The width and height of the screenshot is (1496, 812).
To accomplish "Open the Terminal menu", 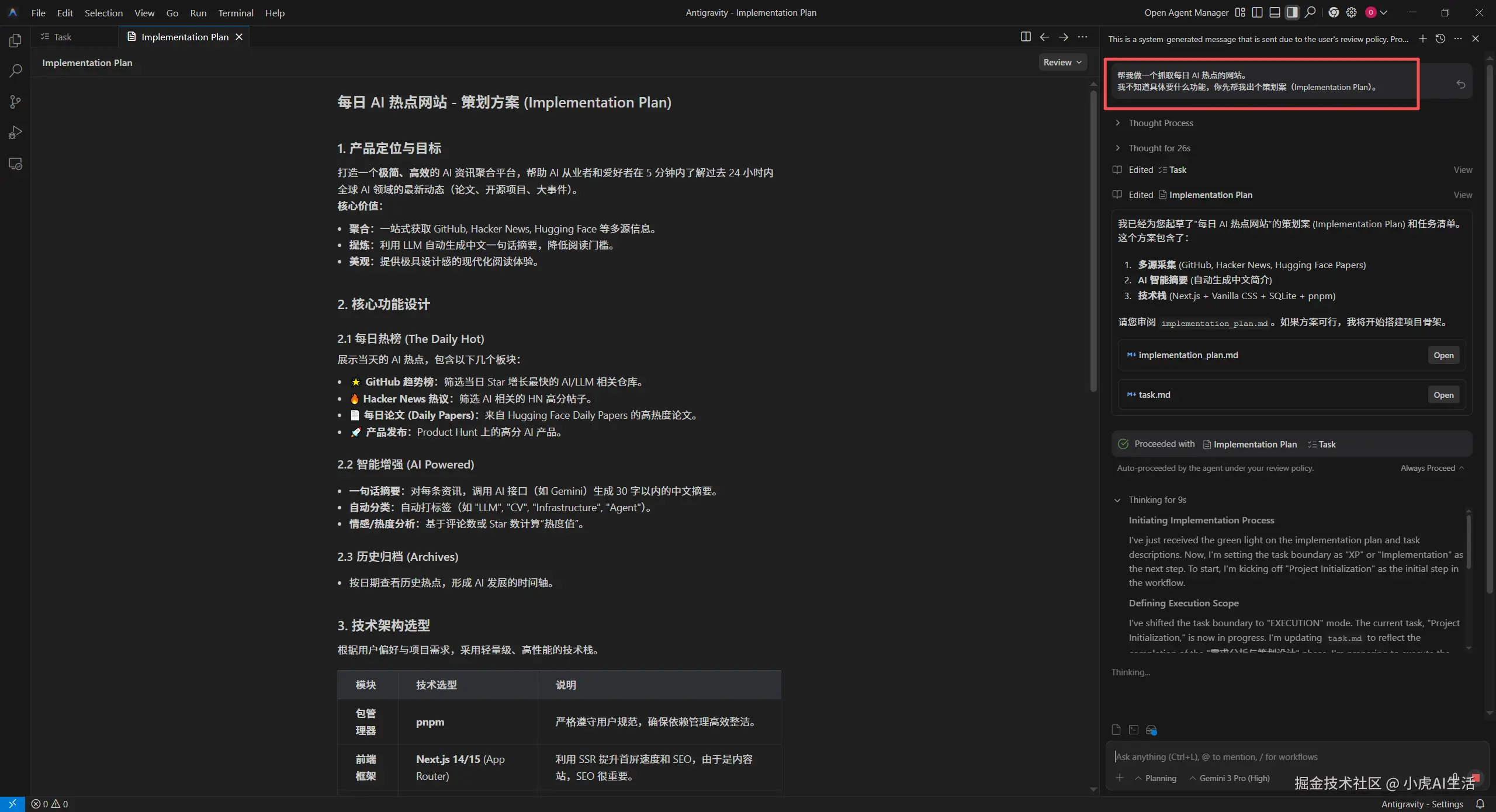I will 236,13.
